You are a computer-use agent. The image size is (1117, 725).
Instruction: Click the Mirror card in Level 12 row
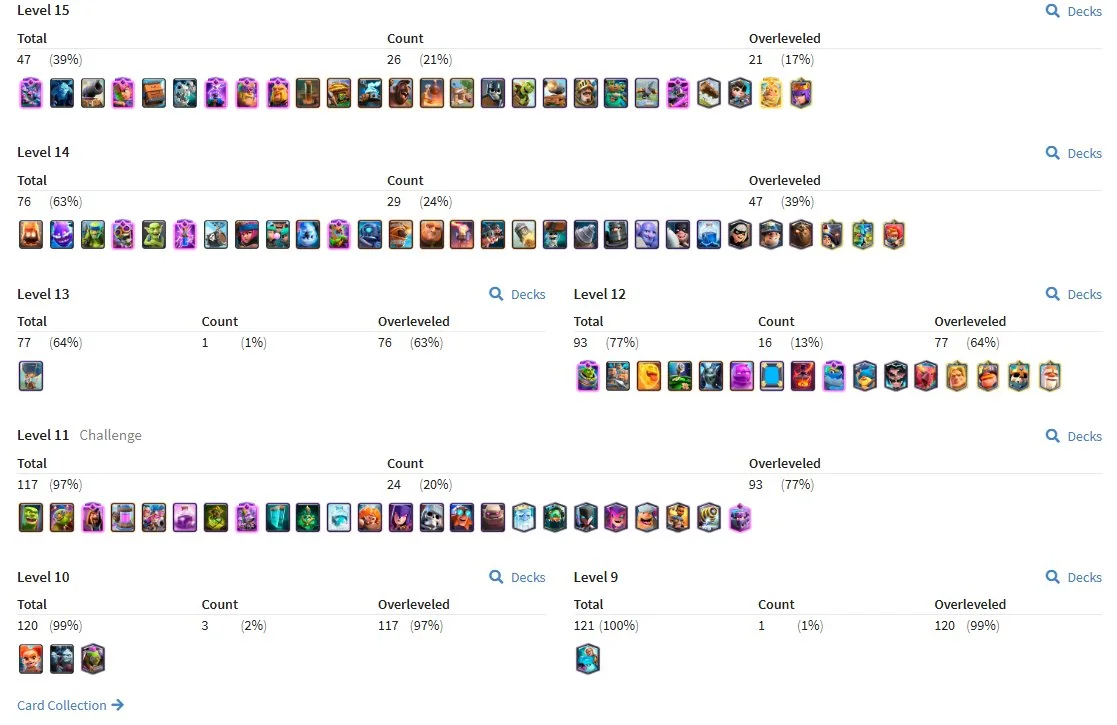[x=772, y=376]
